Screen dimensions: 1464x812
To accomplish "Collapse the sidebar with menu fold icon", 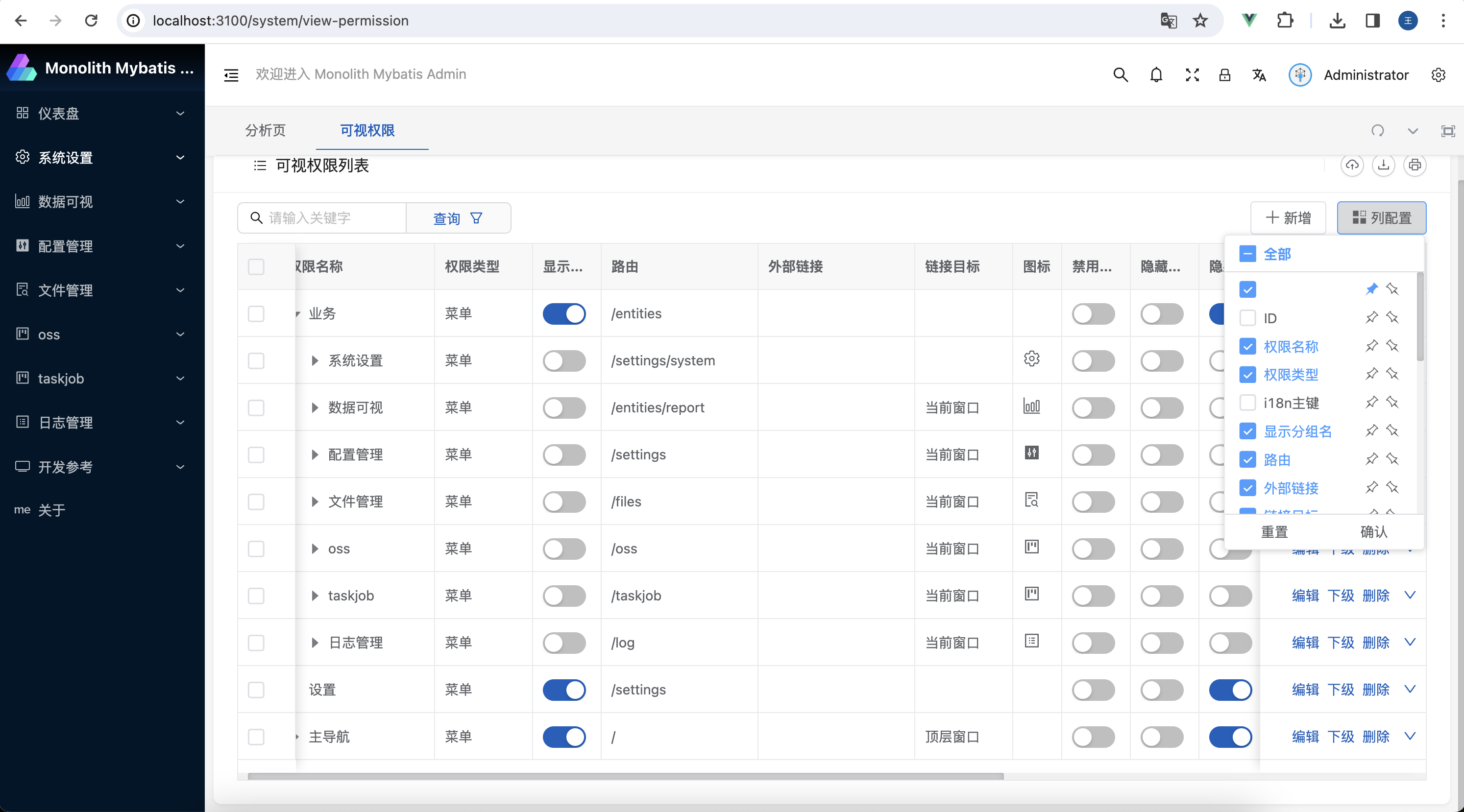I will [x=231, y=75].
